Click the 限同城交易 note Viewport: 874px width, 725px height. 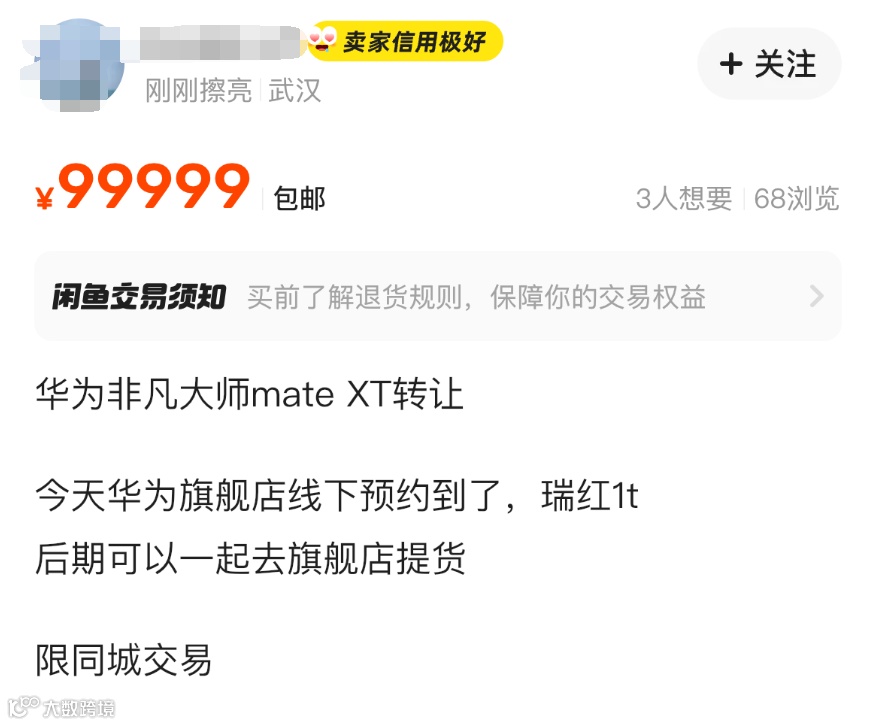(124, 660)
